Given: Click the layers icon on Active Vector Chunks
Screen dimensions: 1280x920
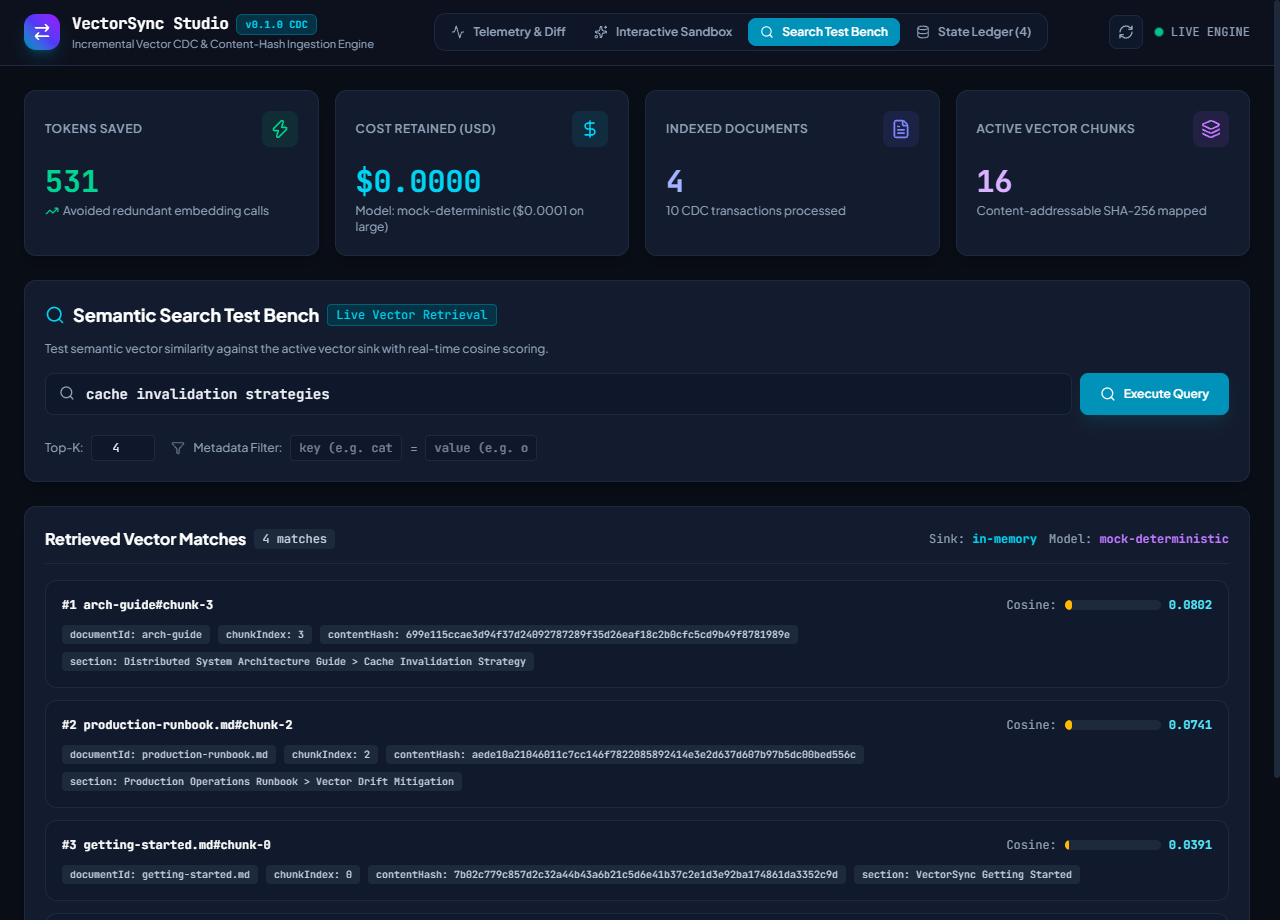Looking at the screenshot, I should pyautogui.click(x=1211, y=129).
